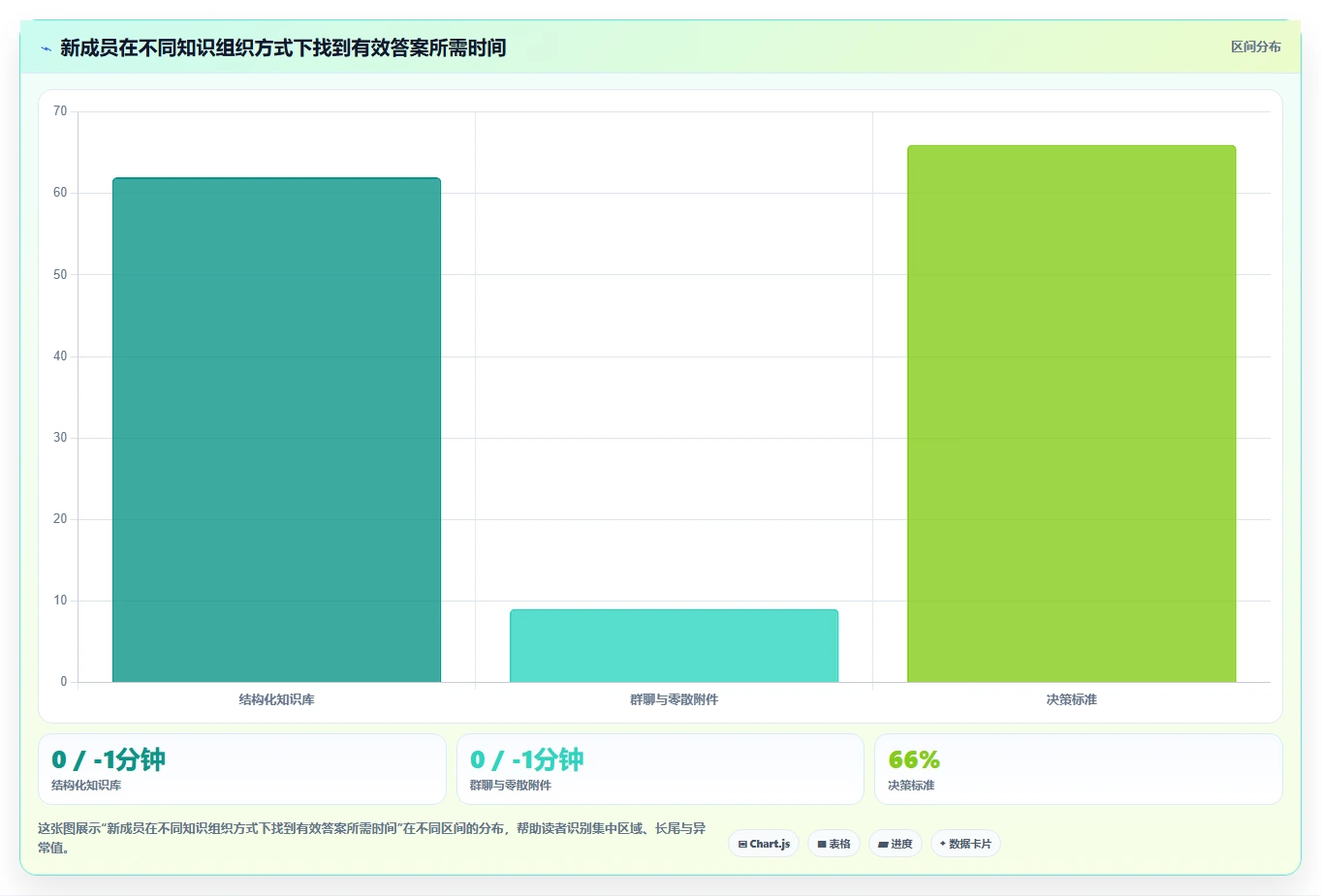Click the dark teal 结构化知识库 bar
Viewport: 1321px width, 896px height.
[x=276, y=430]
